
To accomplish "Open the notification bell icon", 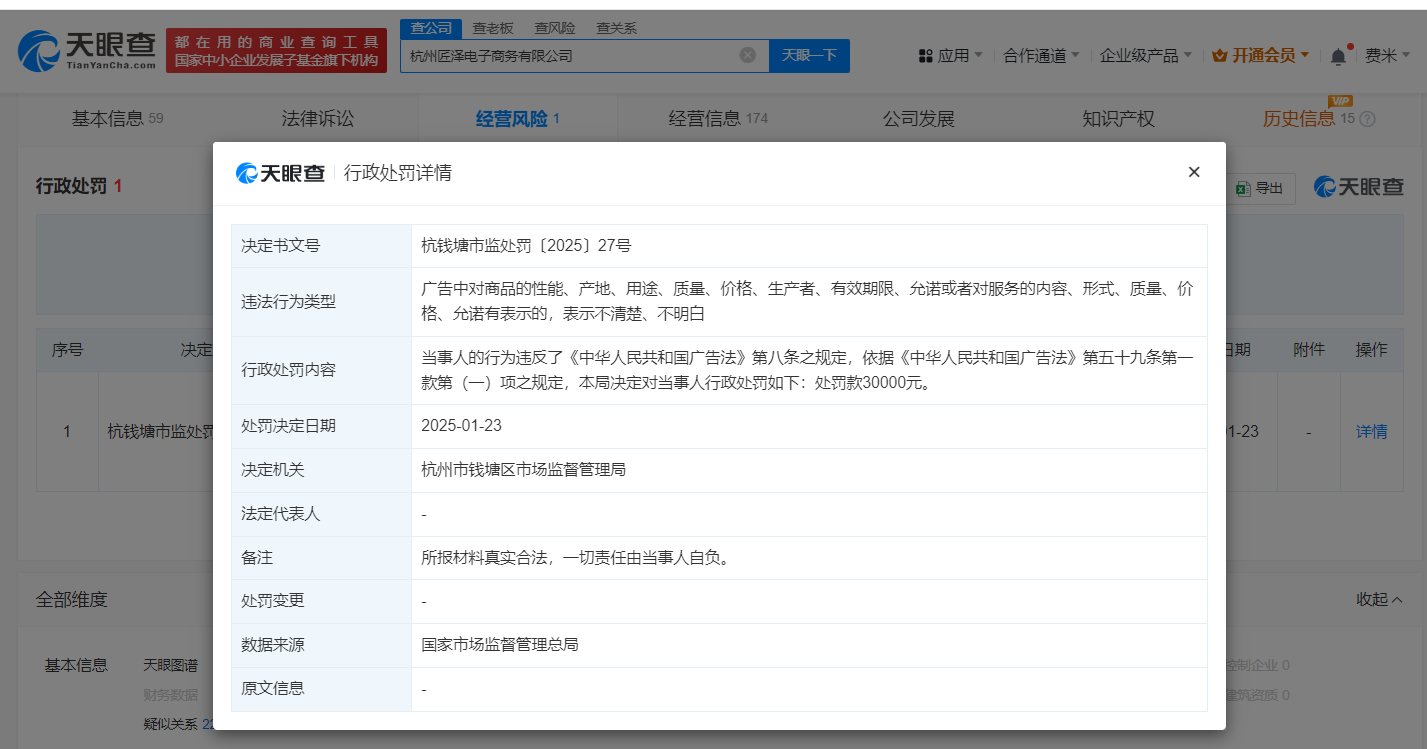I will [1338, 57].
